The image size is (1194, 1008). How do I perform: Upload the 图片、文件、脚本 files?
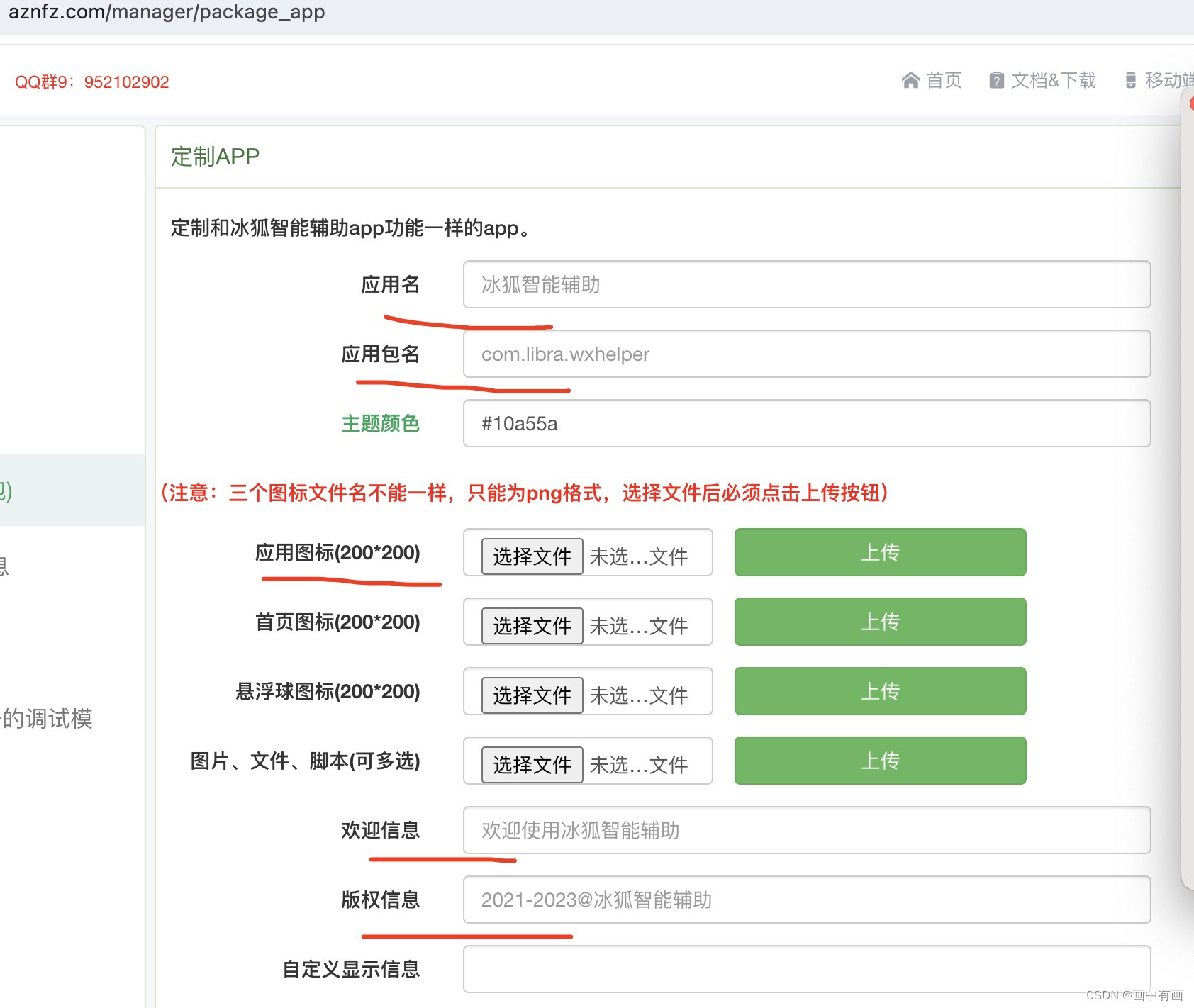tap(880, 761)
